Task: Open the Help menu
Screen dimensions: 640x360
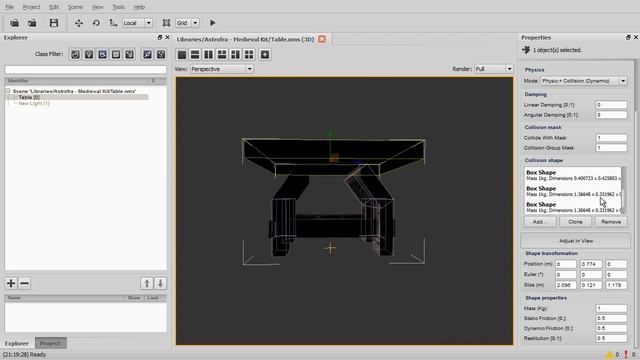Action: (139, 7)
